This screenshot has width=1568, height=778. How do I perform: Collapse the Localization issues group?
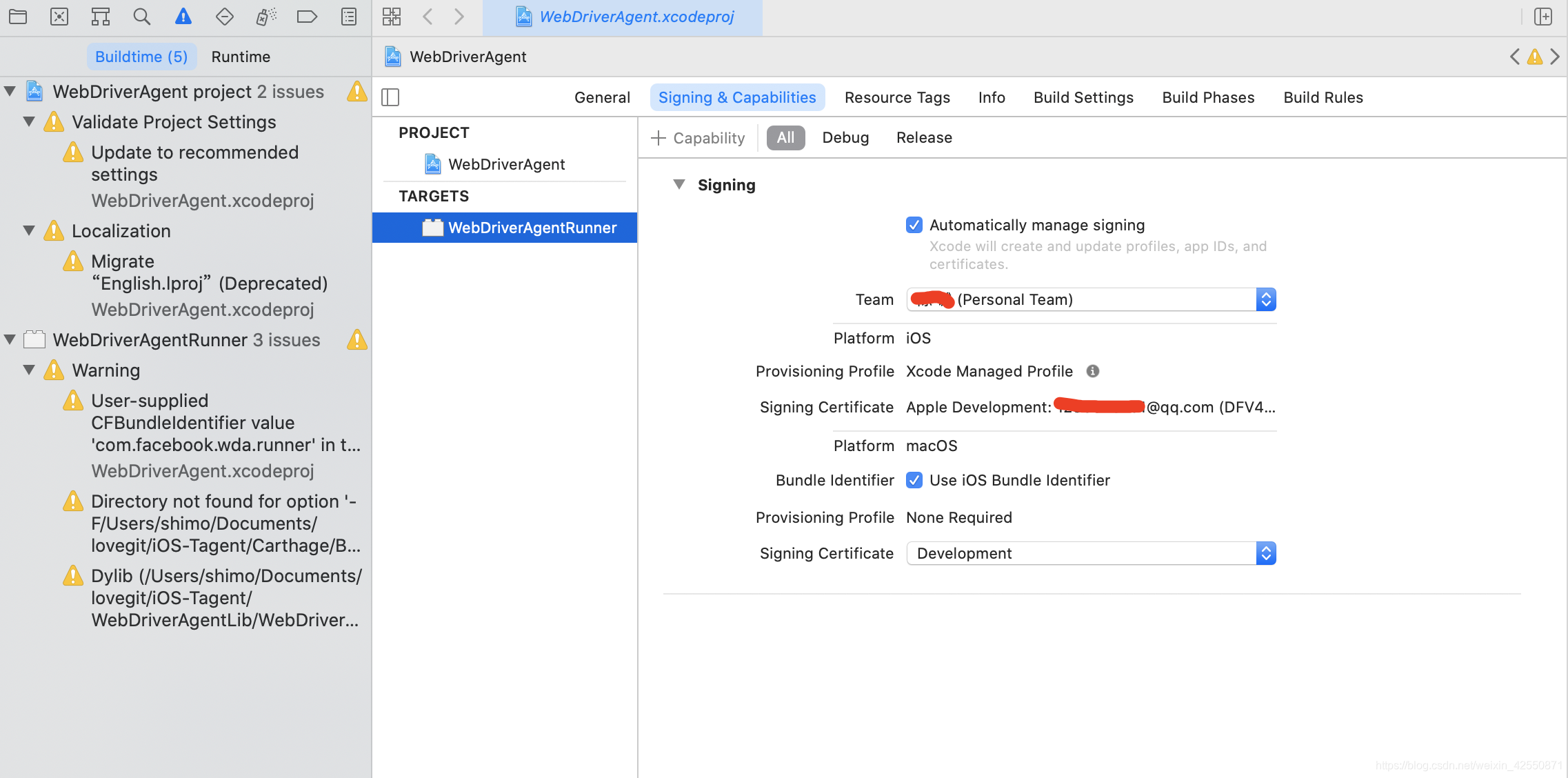tap(29, 230)
